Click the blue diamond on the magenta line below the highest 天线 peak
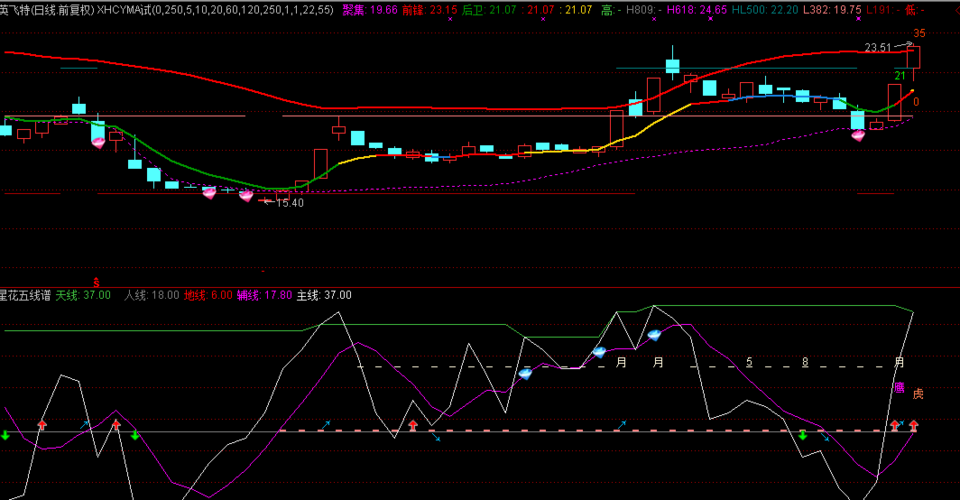Image resolution: width=960 pixels, height=500 pixels. (654, 335)
